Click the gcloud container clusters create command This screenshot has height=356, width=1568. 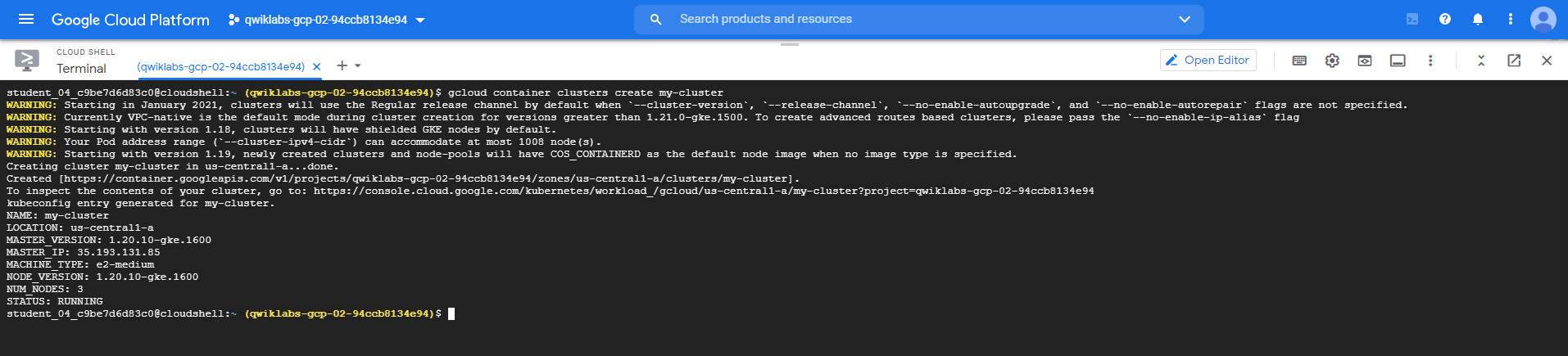click(x=586, y=92)
